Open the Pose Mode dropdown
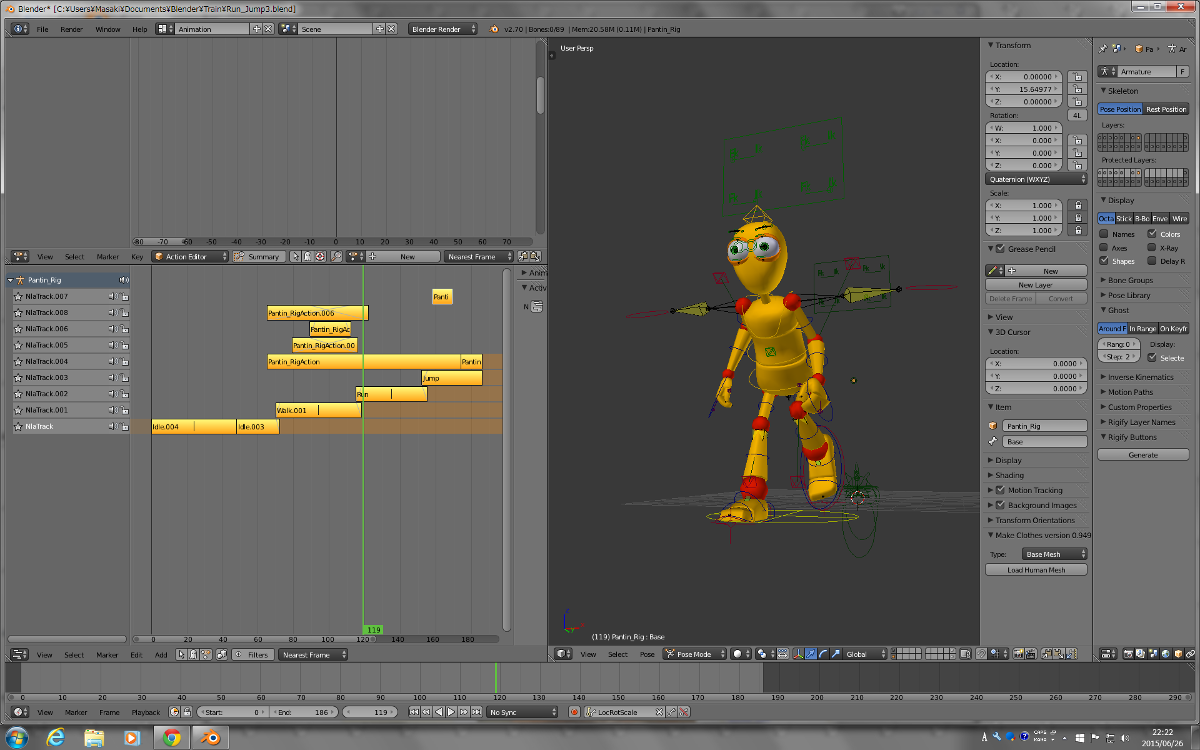 click(x=694, y=654)
